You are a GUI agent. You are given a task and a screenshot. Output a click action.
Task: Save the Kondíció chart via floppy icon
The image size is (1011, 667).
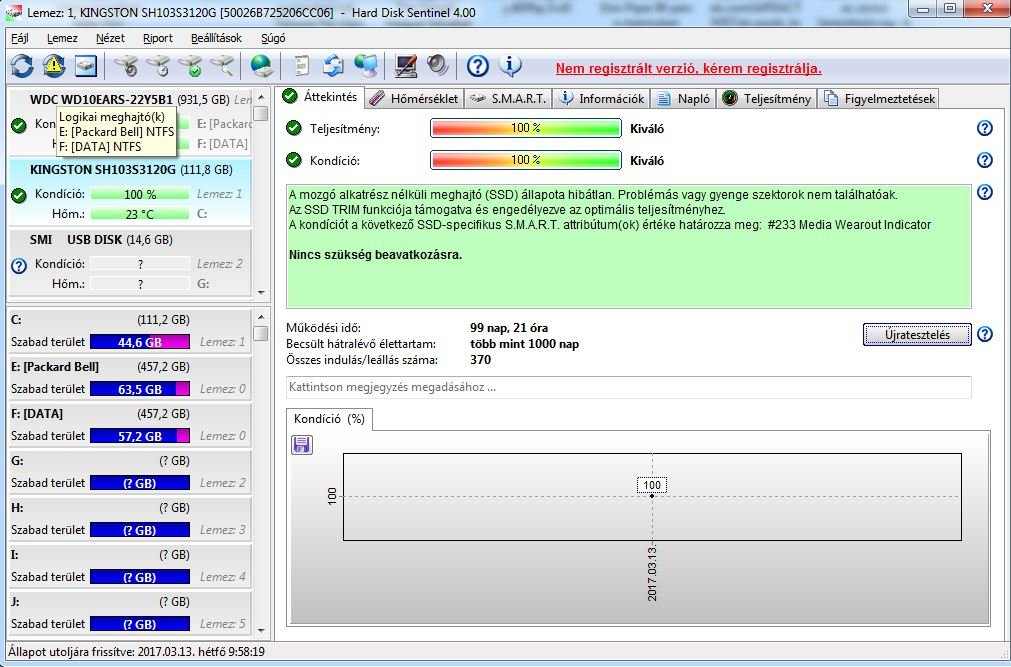302,444
